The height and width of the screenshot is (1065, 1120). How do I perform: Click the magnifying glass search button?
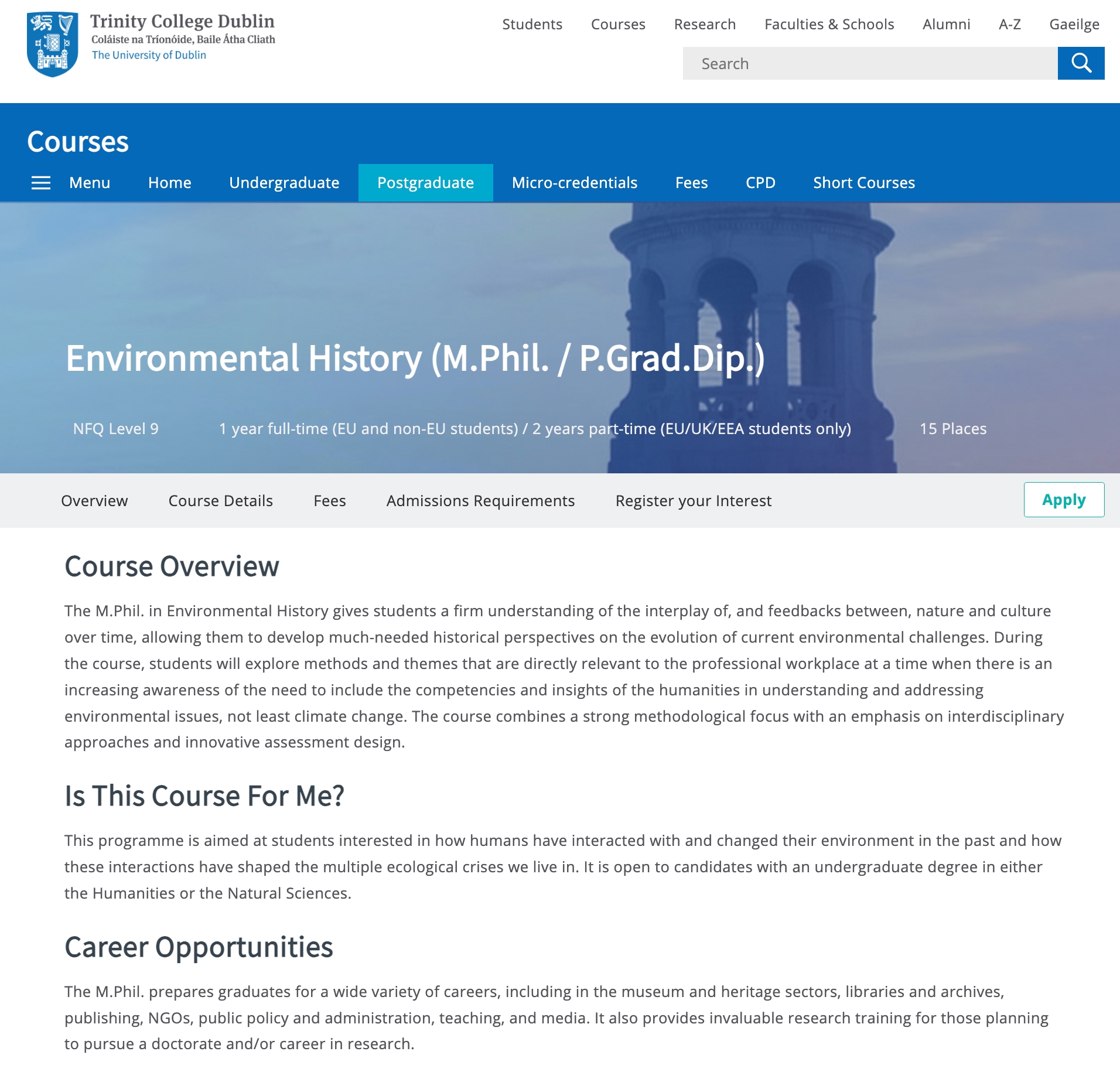[x=1081, y=63]
